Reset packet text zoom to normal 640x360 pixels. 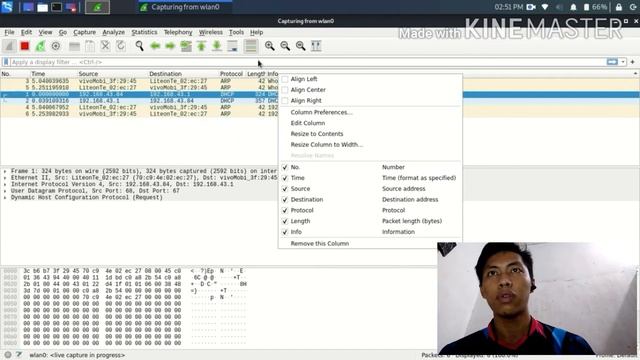tap(300, 46)
